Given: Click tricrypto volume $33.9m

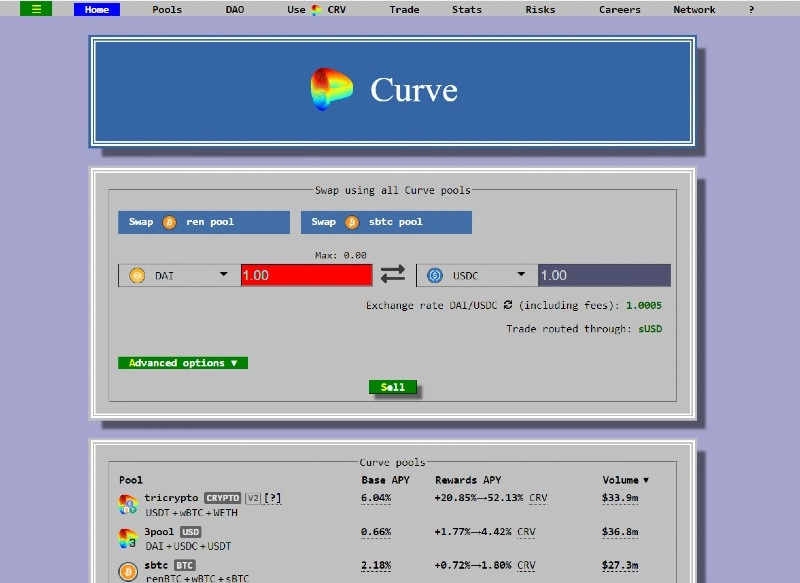Looking at the screenshot, I should click(x=620, y=498).
